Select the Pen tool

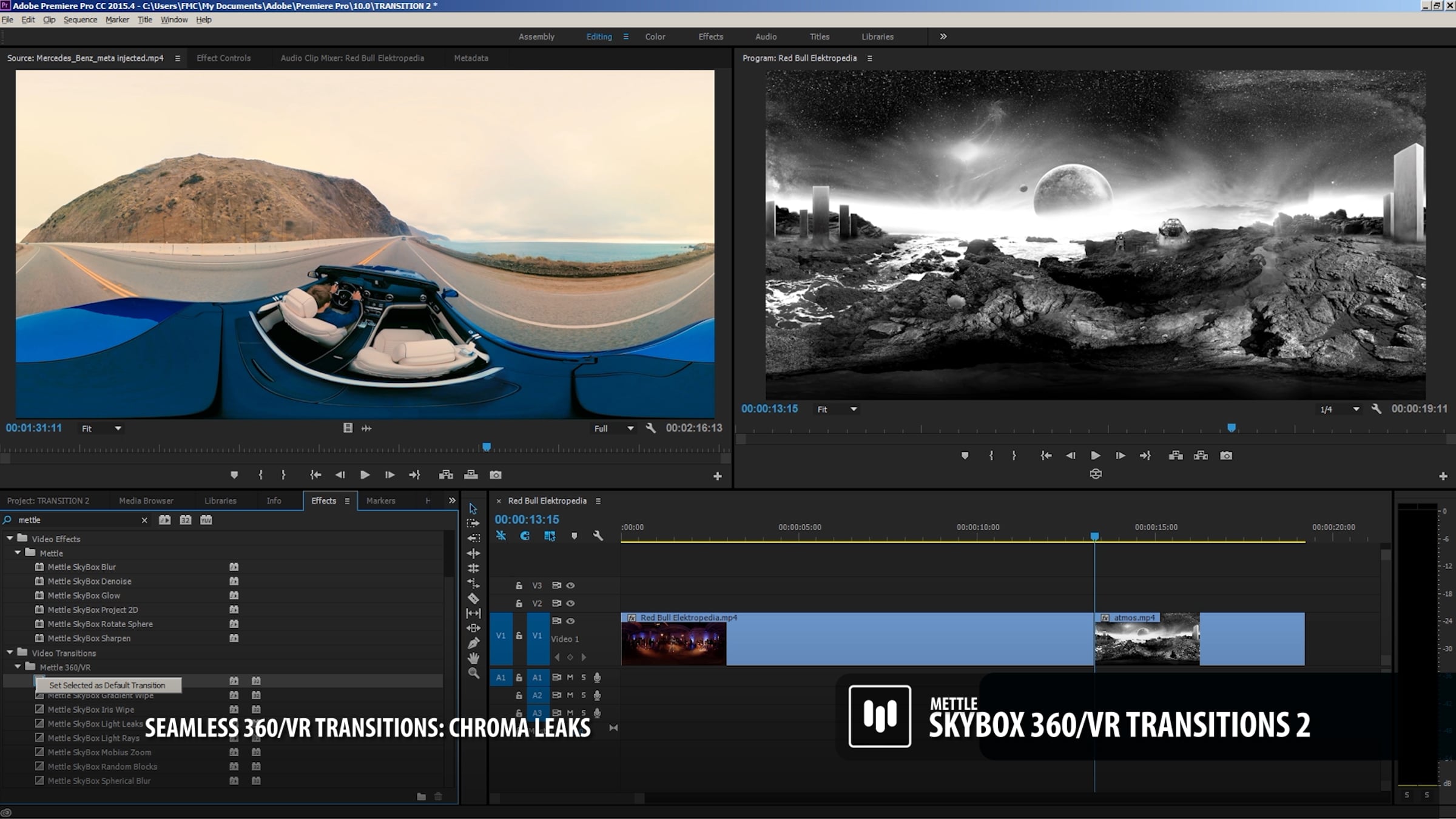pyautogui.click(x=473, y=643)
